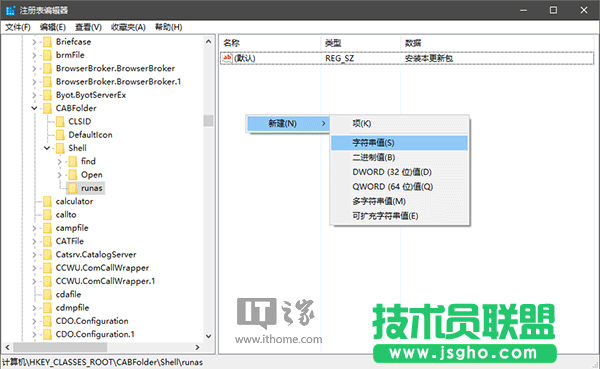Expand the campfile key
Image resolution: width=600 pixels, height=369 pixels.
point(34,228)
